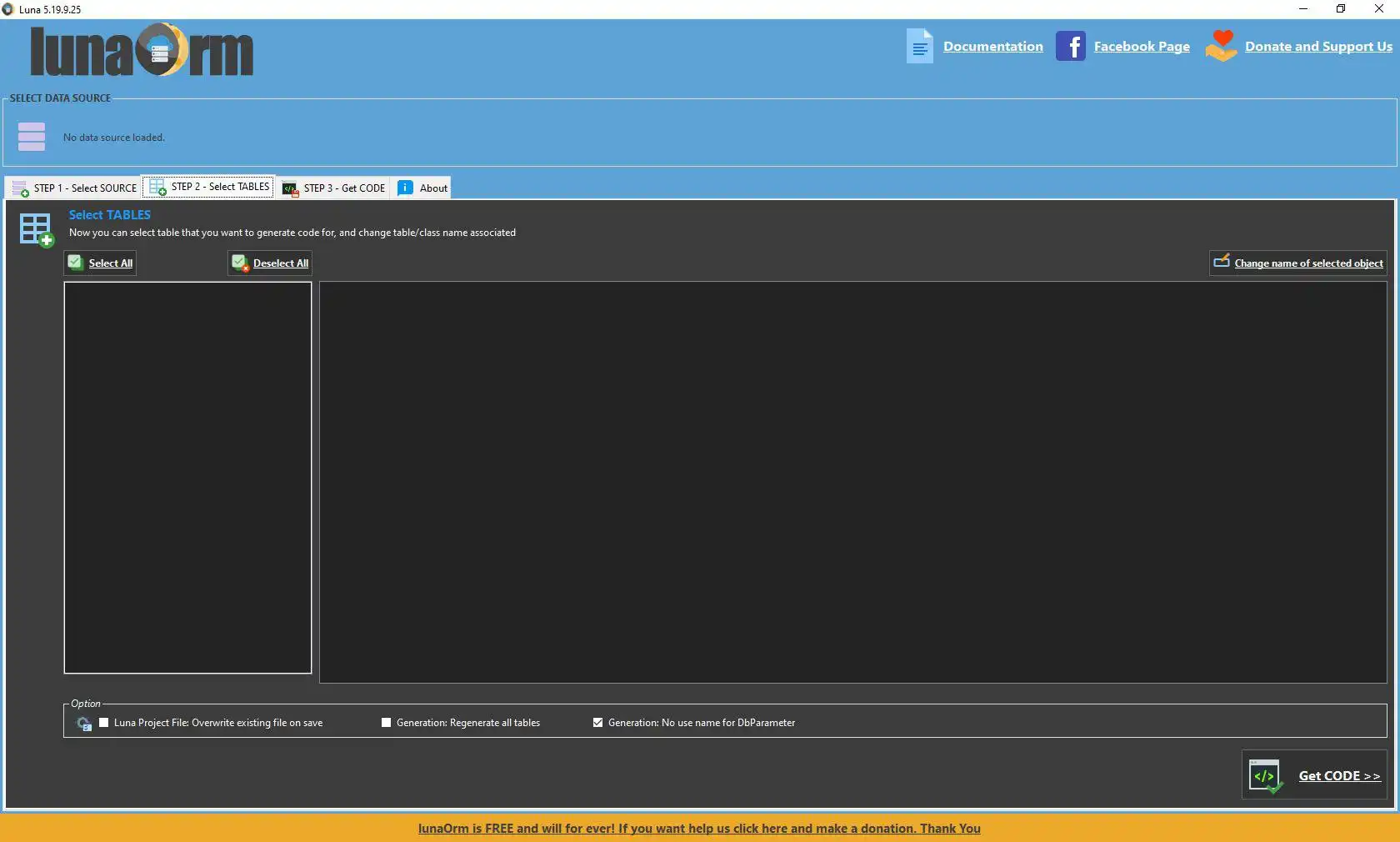
Task: Click the free donation banner link
Action: tap(699, 829)
